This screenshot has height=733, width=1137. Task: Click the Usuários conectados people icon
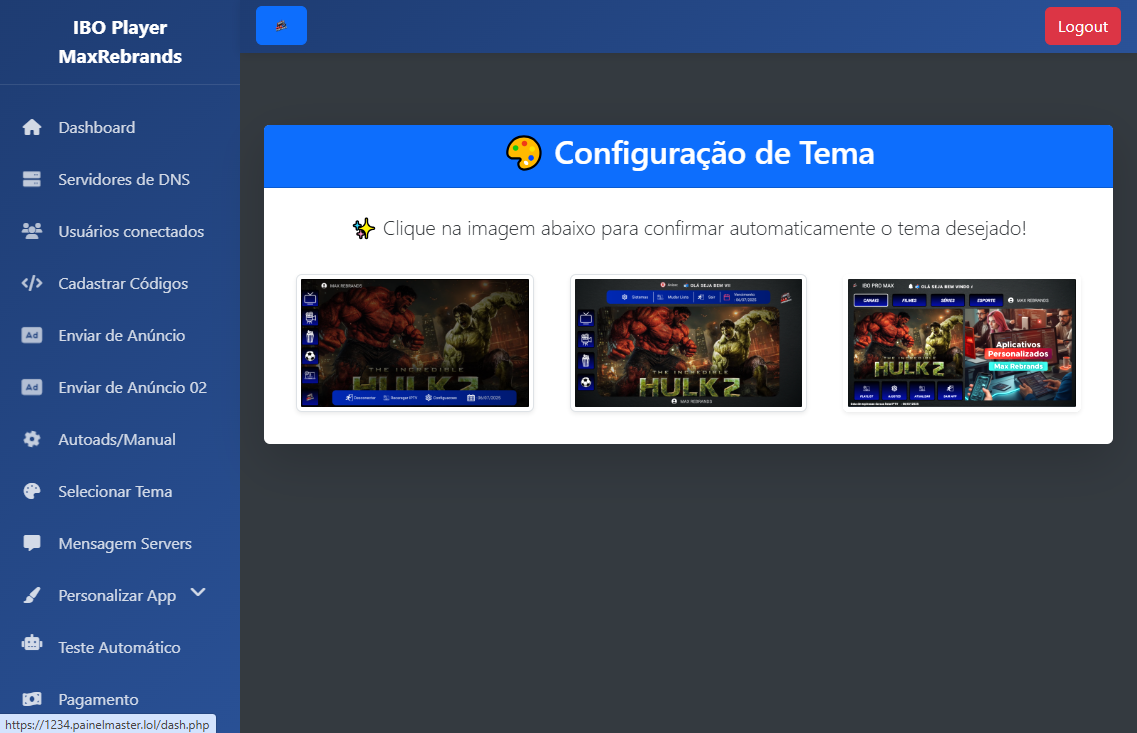point(32,231)
